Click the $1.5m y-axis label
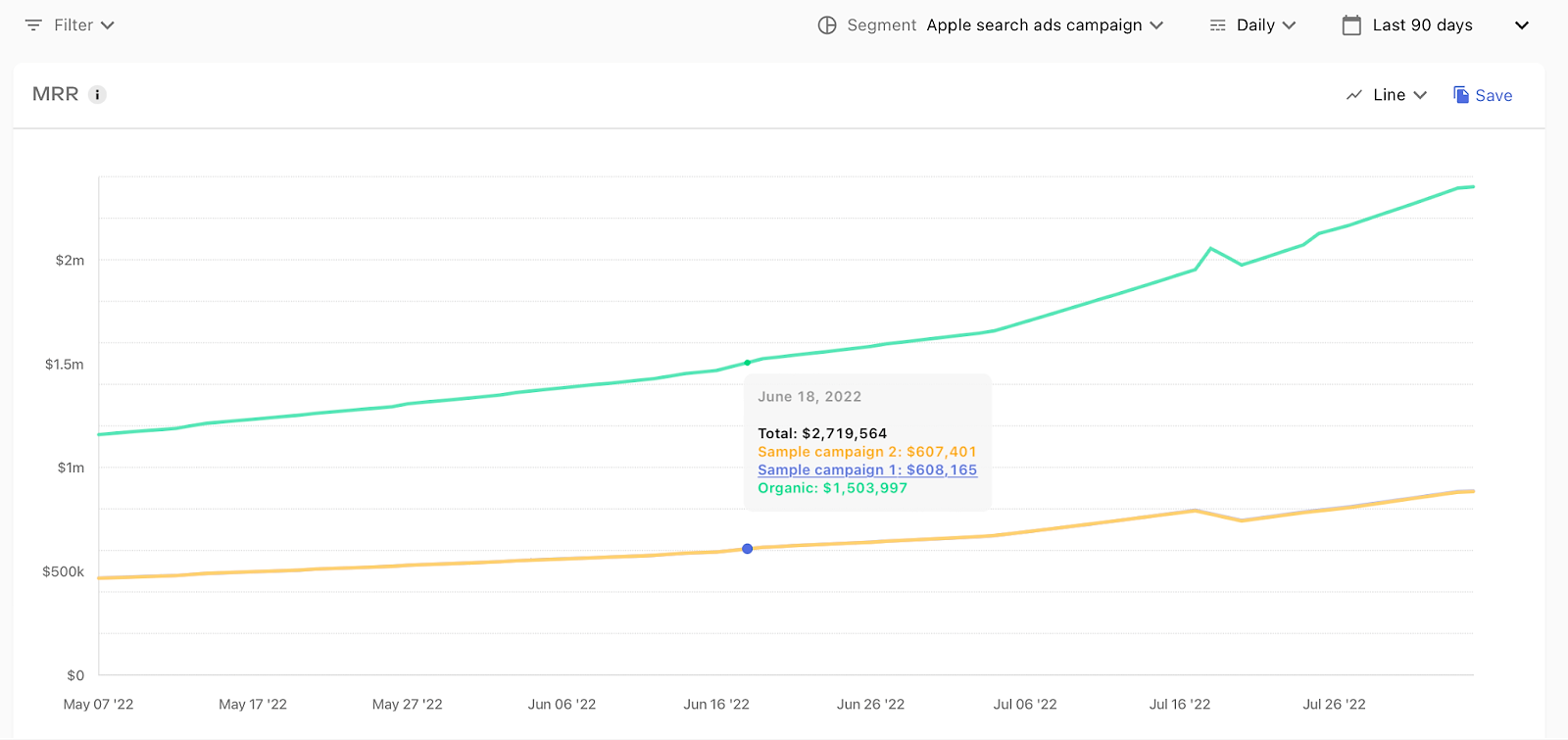The image size is (1568, 740). [x=65, y=365]
